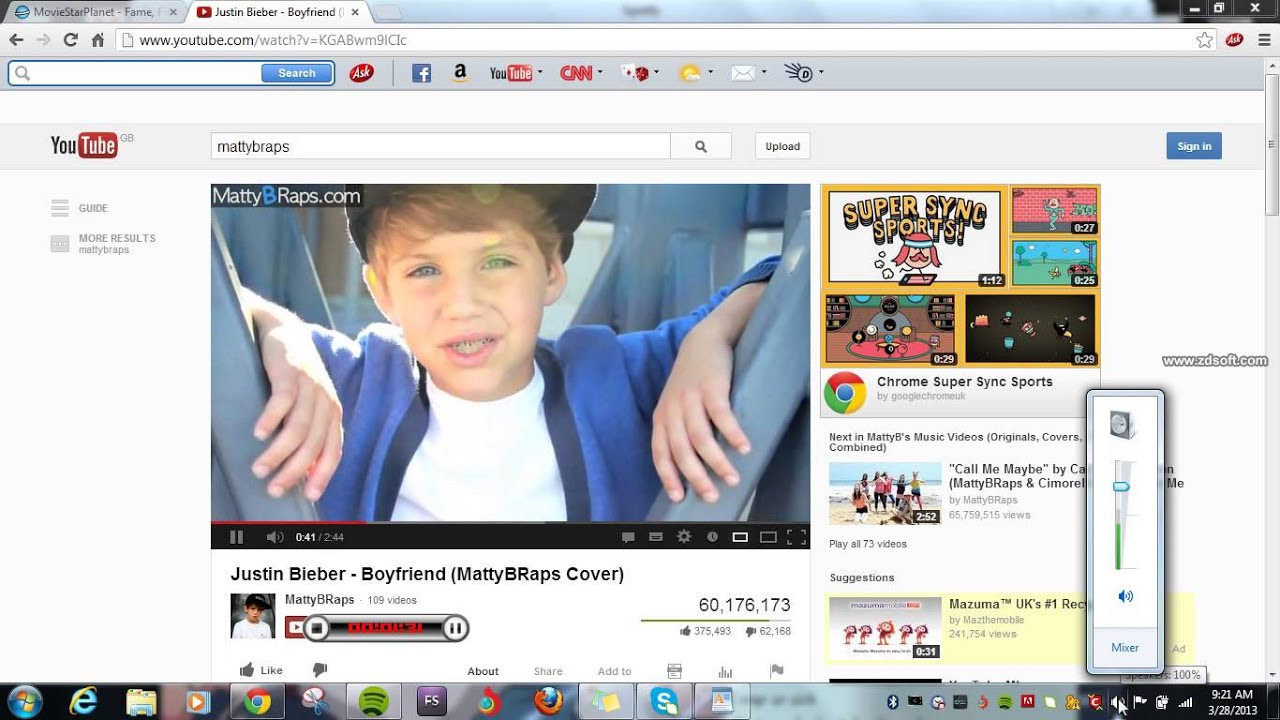
Task: Click the Ask logo toolbar icon
Action: (x=361, y=73)
